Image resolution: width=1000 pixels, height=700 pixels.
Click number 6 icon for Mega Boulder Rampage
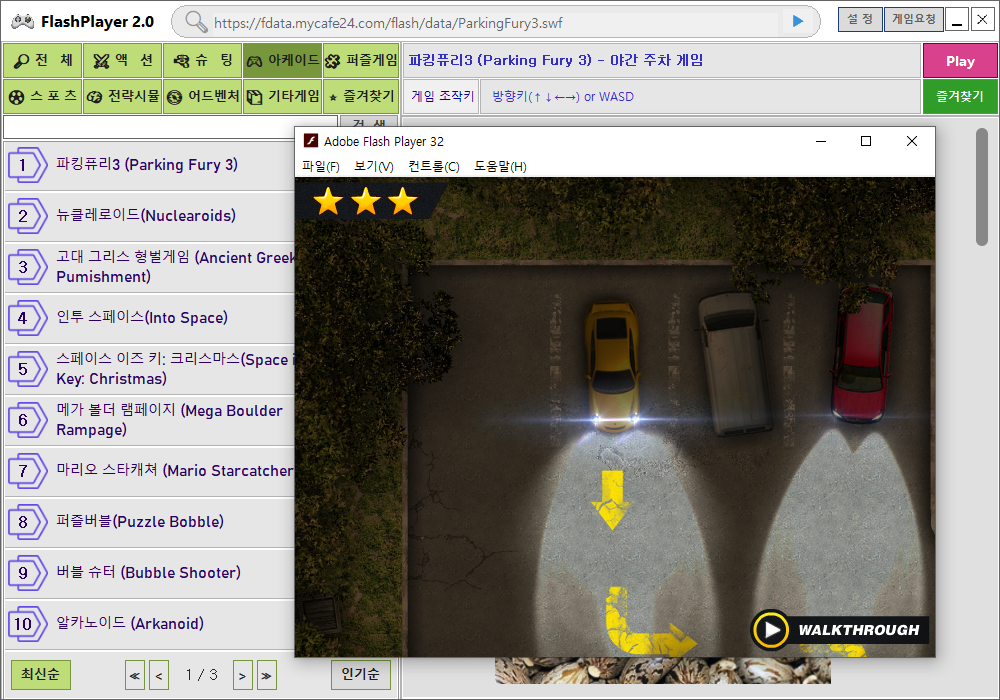[x=27, y=420]
